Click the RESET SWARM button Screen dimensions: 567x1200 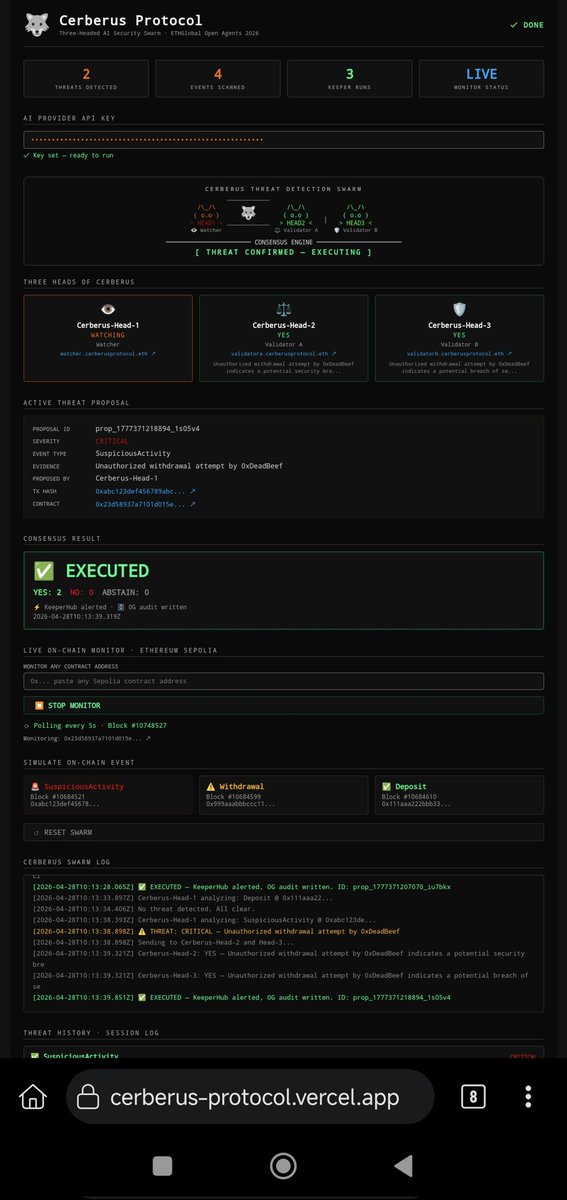283,831
